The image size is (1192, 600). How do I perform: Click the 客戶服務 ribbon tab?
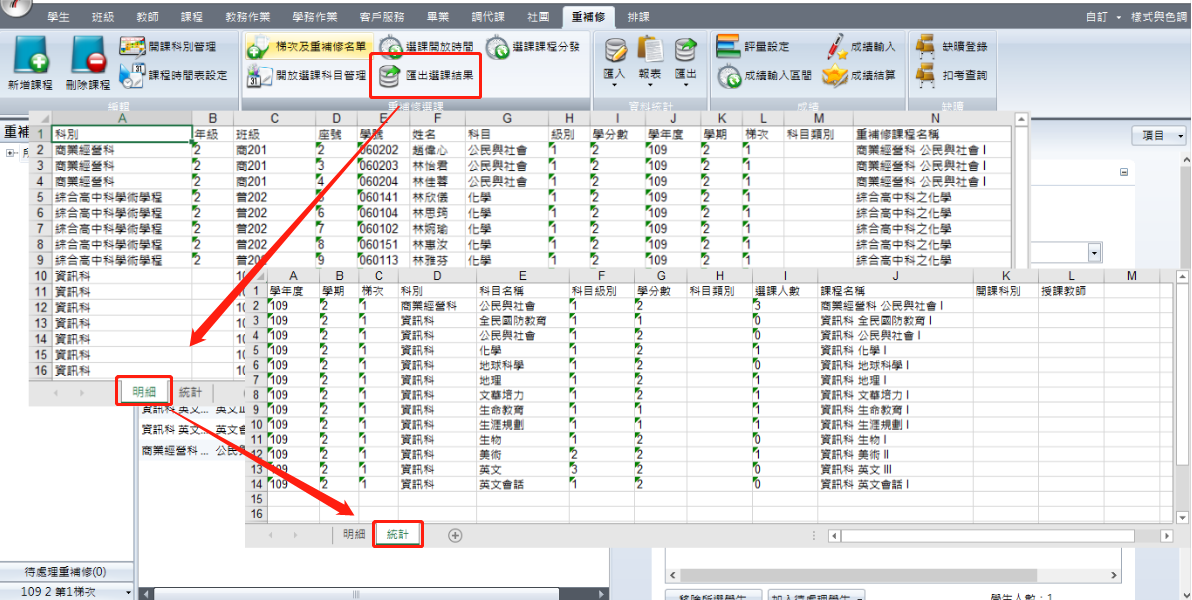tap(382, 17)
